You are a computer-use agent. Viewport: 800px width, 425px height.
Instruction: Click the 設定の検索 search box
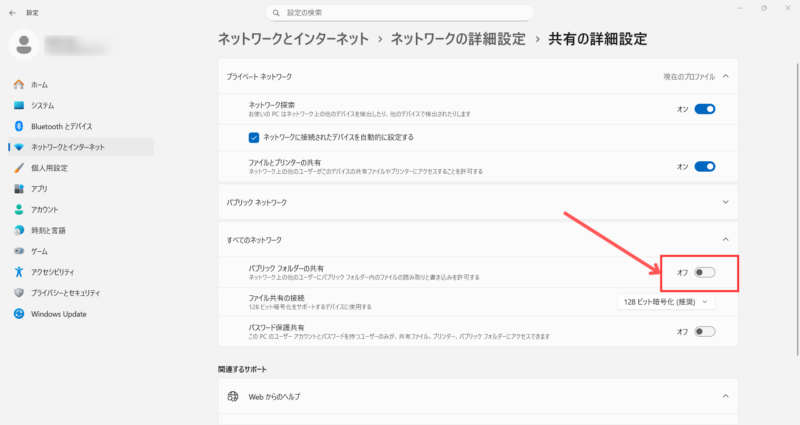(400, 12)
